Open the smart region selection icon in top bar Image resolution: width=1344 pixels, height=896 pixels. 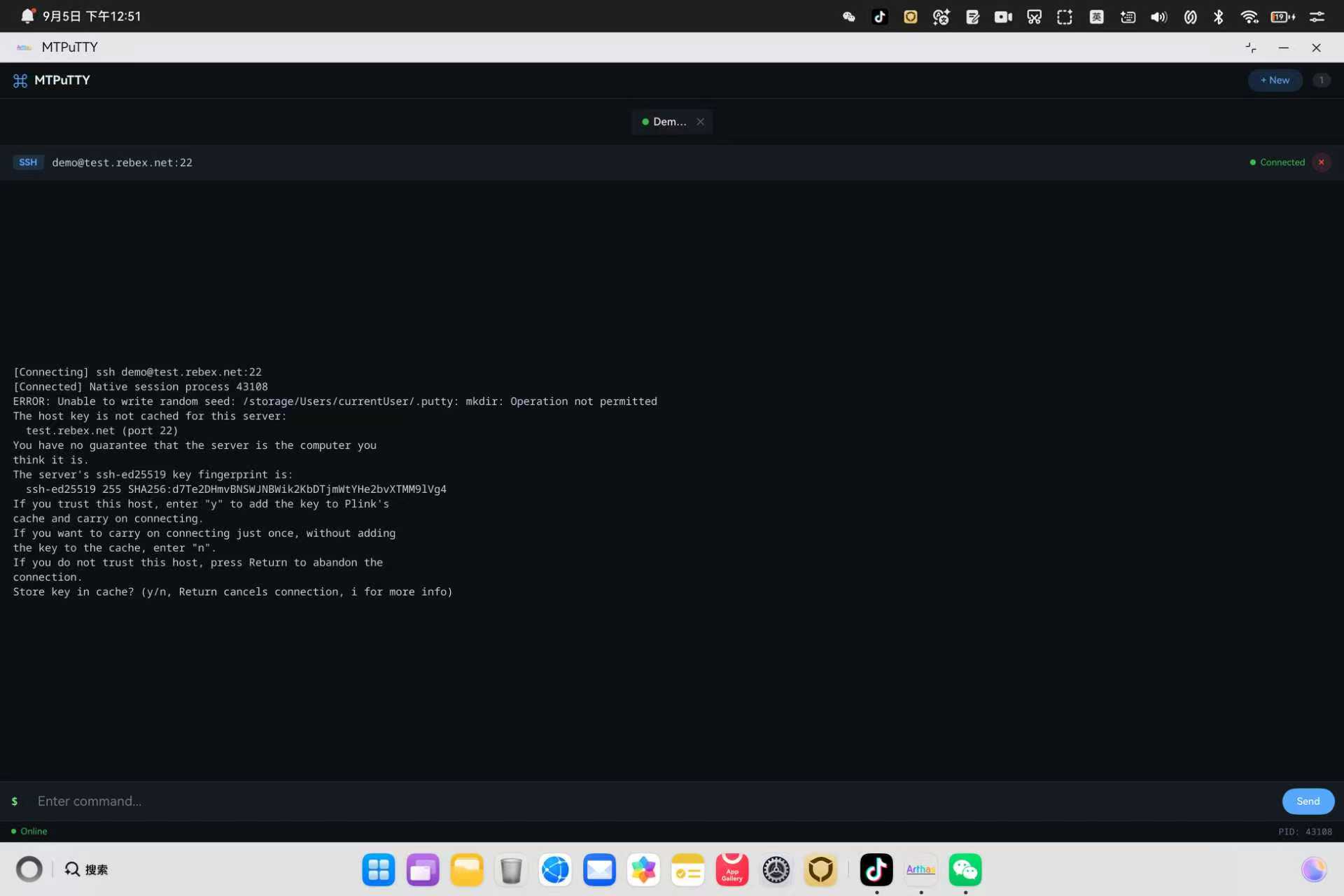(1065, 17)
